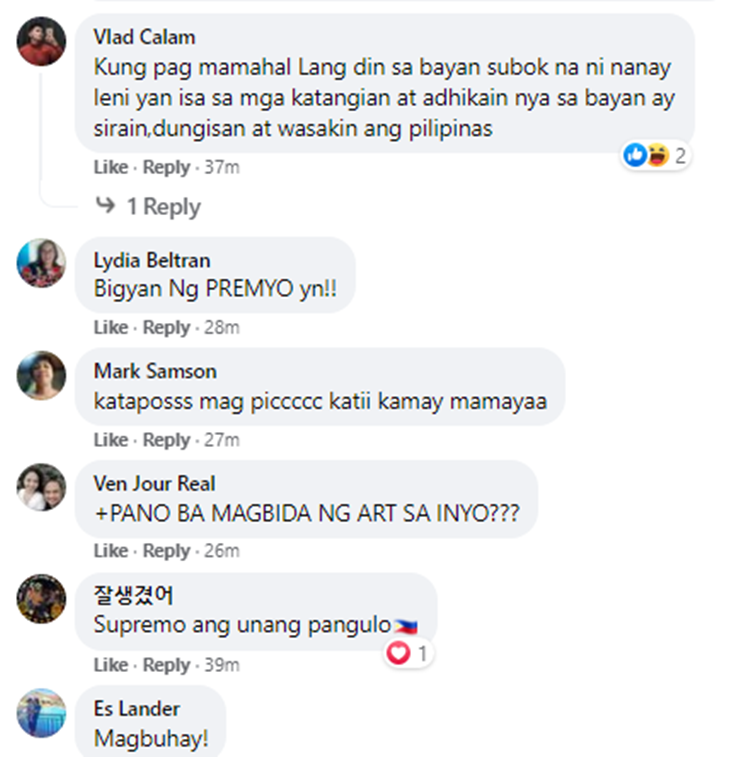Open the 26m timestamp on Ven's comment
The height and width of the screenshot is (757, 750).
click(x=222, y=551)
